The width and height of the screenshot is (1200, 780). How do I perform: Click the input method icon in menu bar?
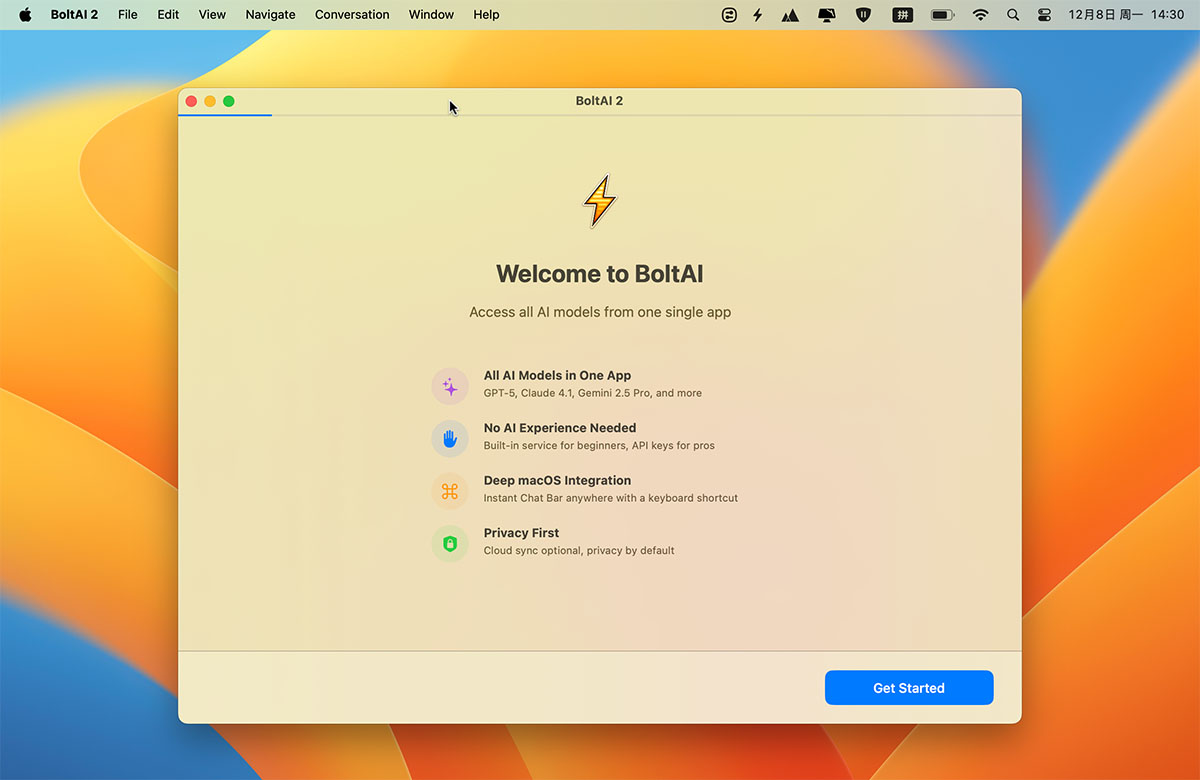[902, 15]
